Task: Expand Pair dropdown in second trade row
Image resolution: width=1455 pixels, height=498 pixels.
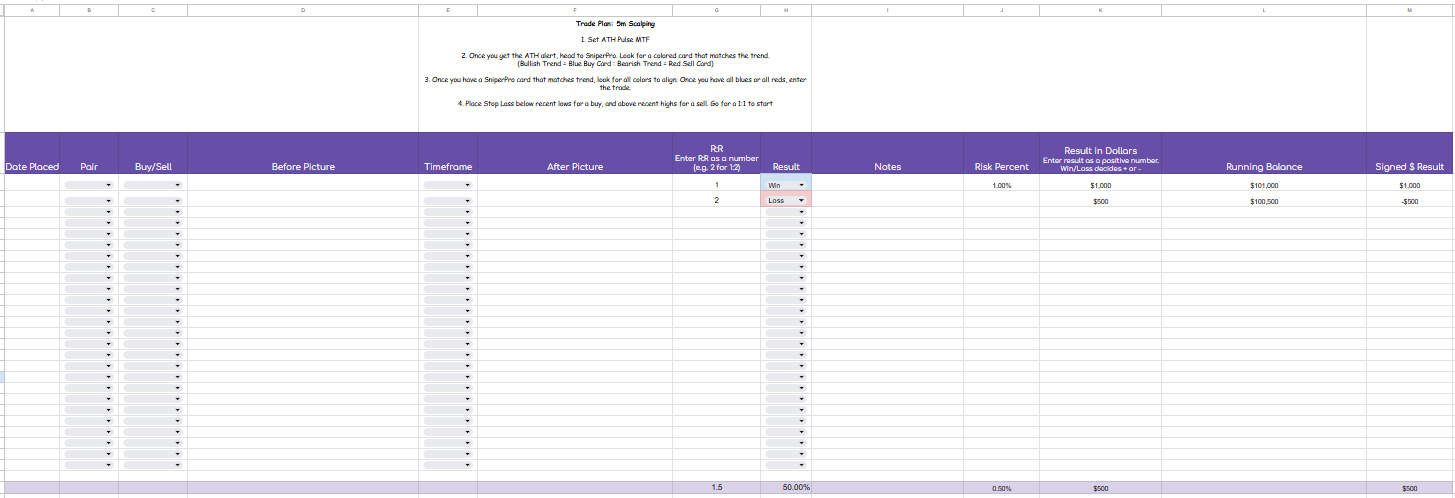Action: point(108,201)
